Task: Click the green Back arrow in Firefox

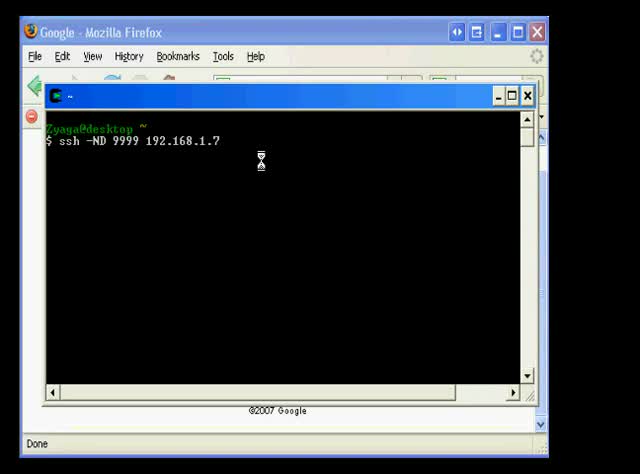Action: 35,85
